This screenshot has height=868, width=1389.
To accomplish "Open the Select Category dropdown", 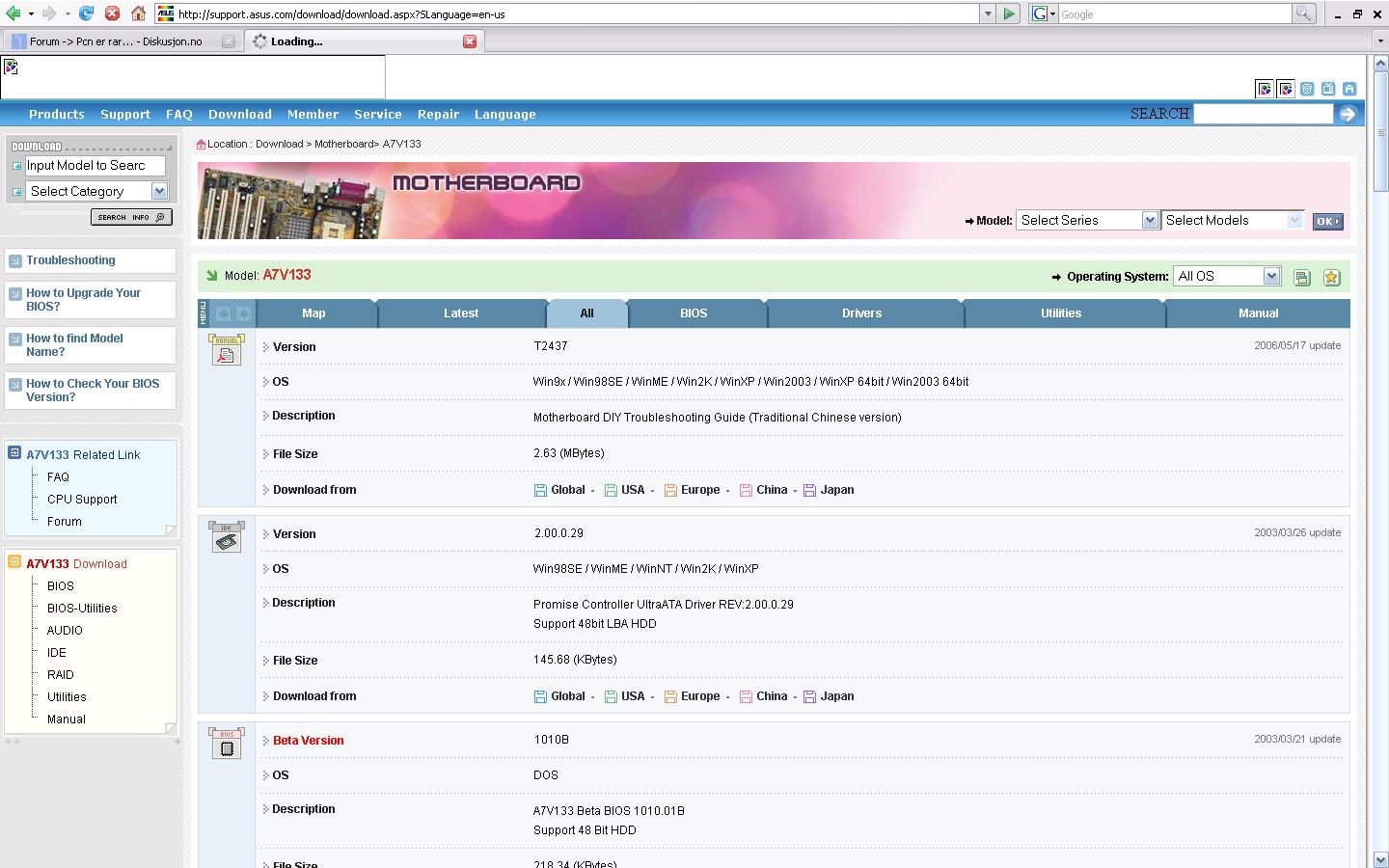I will (x=96, y=191).
